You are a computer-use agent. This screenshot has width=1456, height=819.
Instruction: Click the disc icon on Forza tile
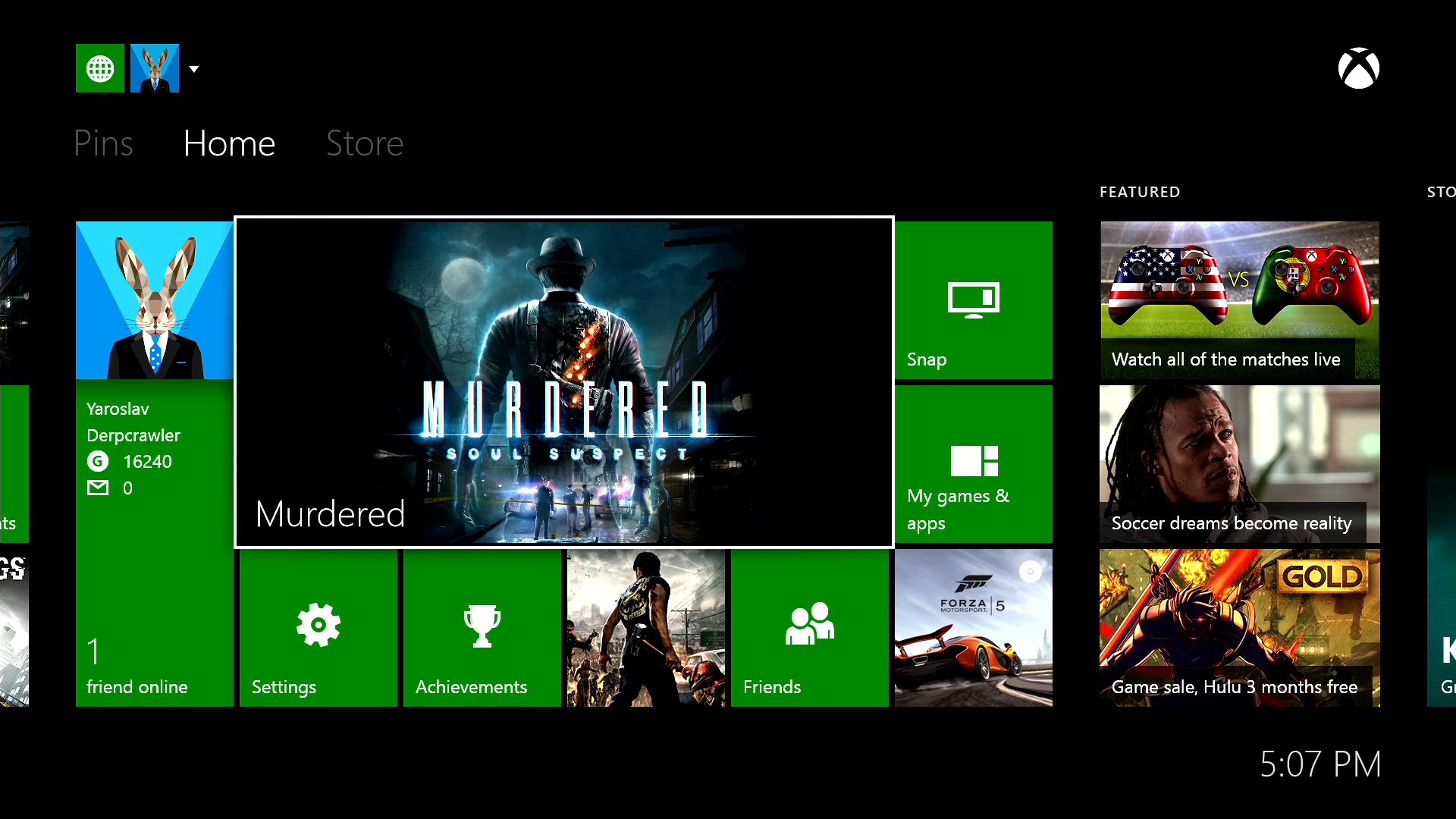coord(1031,571)
